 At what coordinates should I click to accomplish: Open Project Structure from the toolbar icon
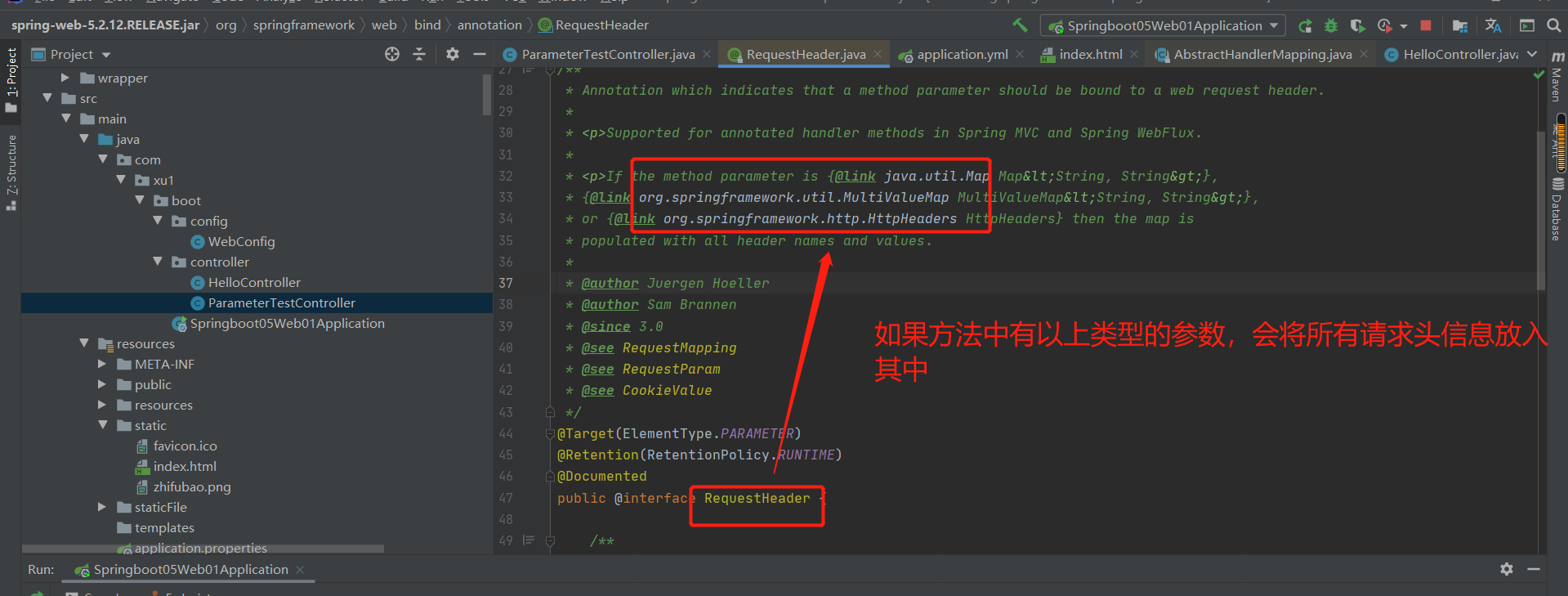tap(1460, 26)
